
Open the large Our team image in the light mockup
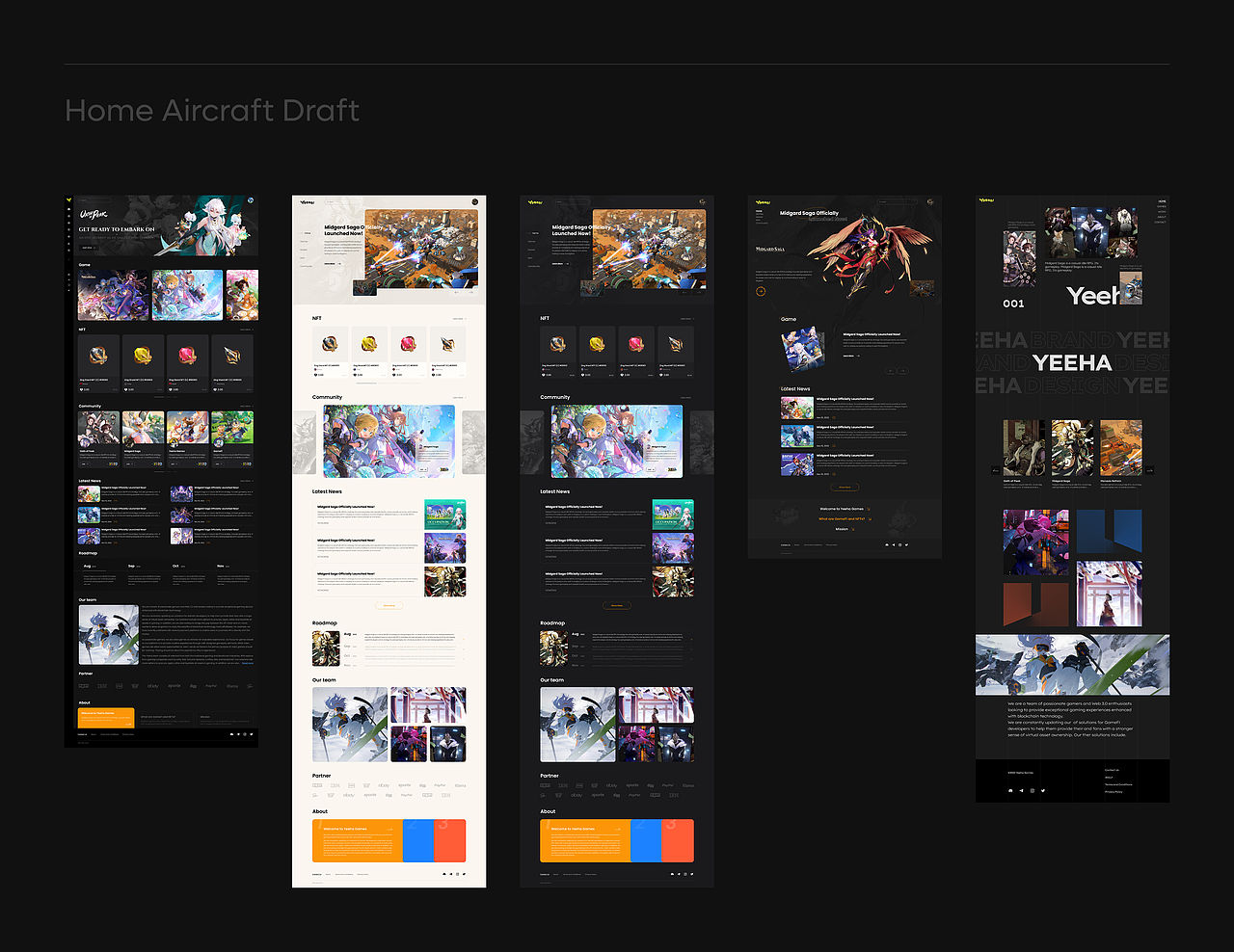pyautogui.click(x=350, y=725)
